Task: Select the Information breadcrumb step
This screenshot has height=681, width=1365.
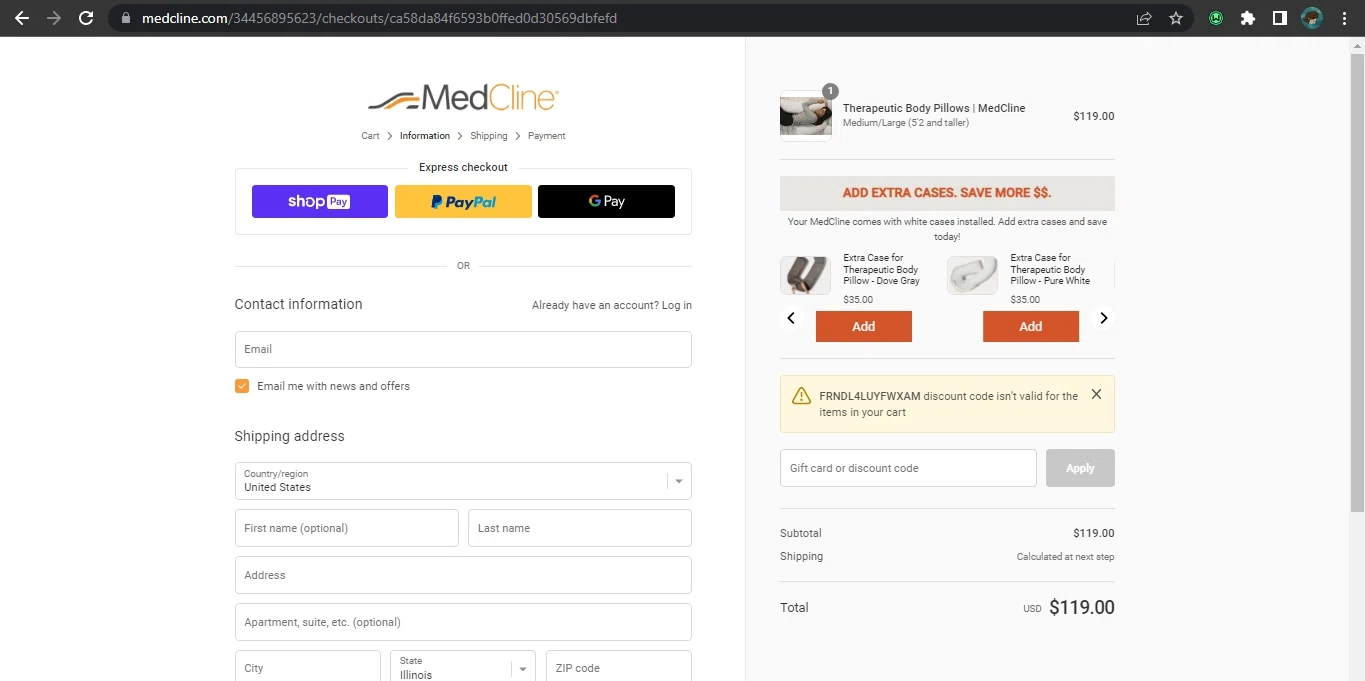Action: tap(425, 136)
